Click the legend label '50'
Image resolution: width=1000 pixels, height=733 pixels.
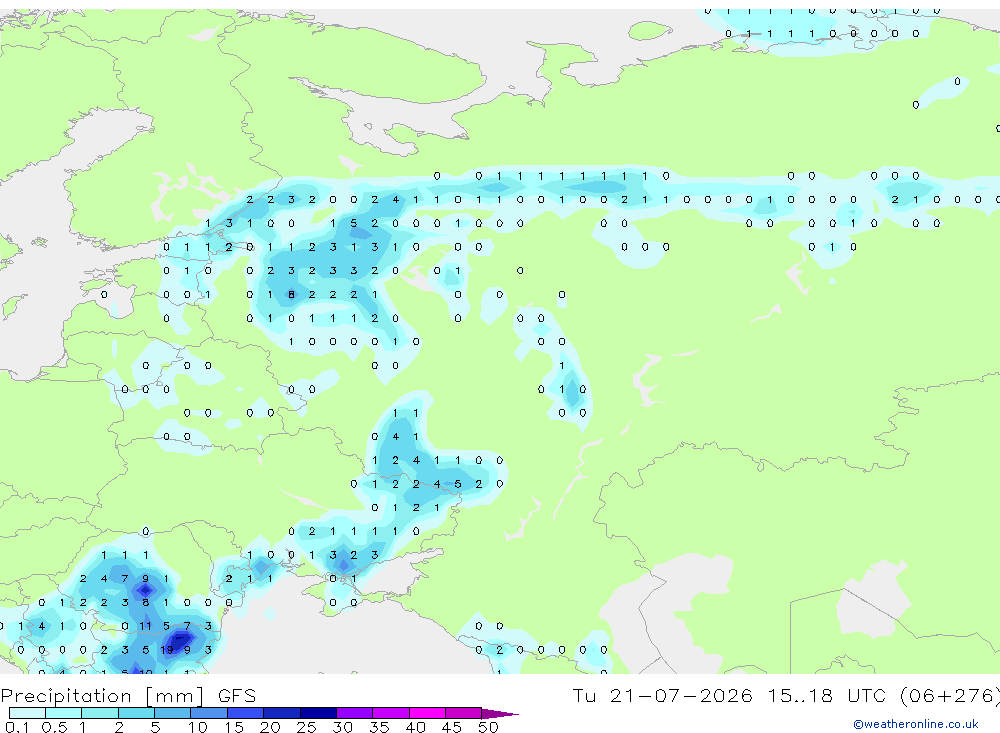[x=488, y=727]
